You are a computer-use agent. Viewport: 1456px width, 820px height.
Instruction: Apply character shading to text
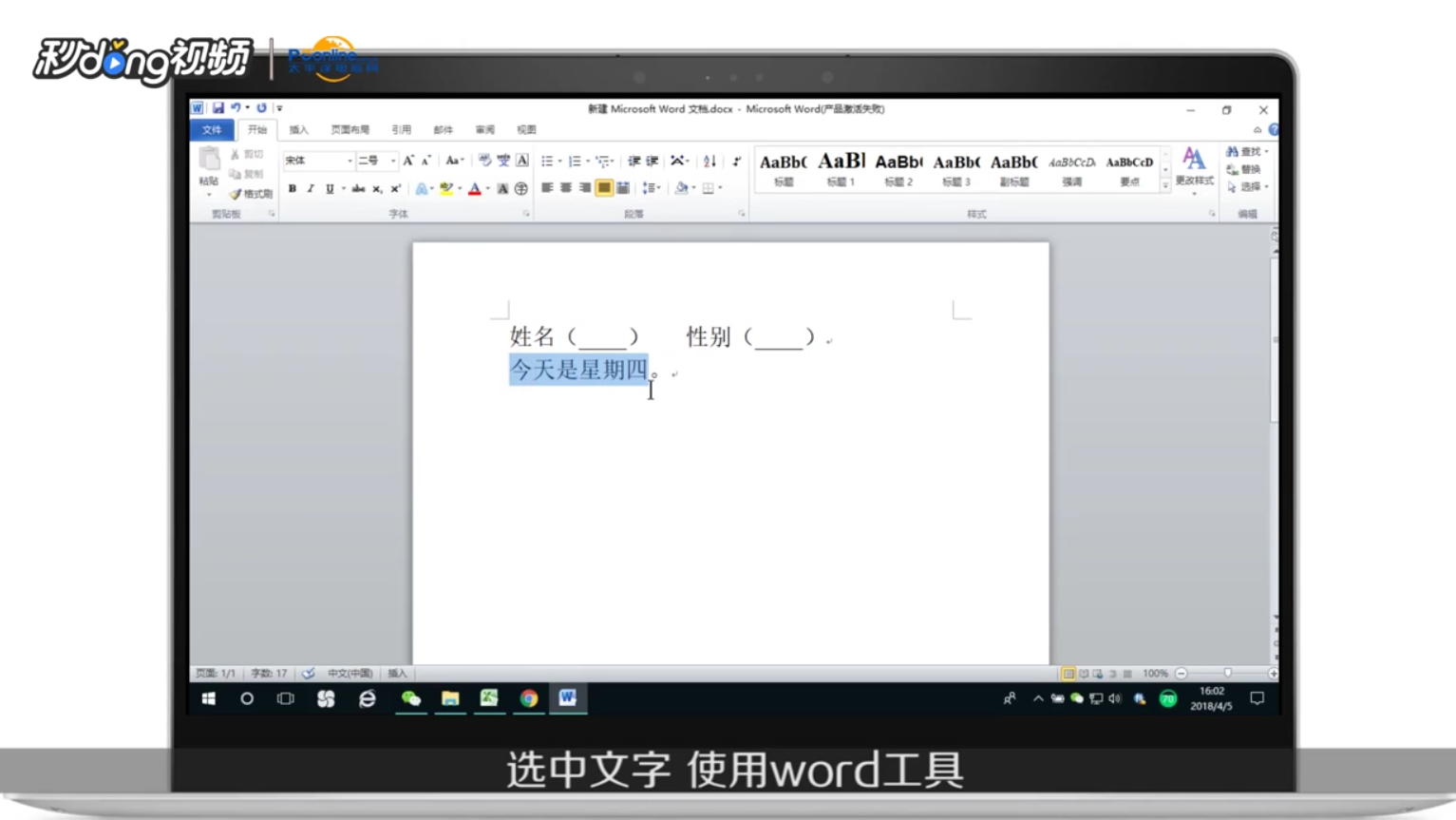tap(502, 189)
